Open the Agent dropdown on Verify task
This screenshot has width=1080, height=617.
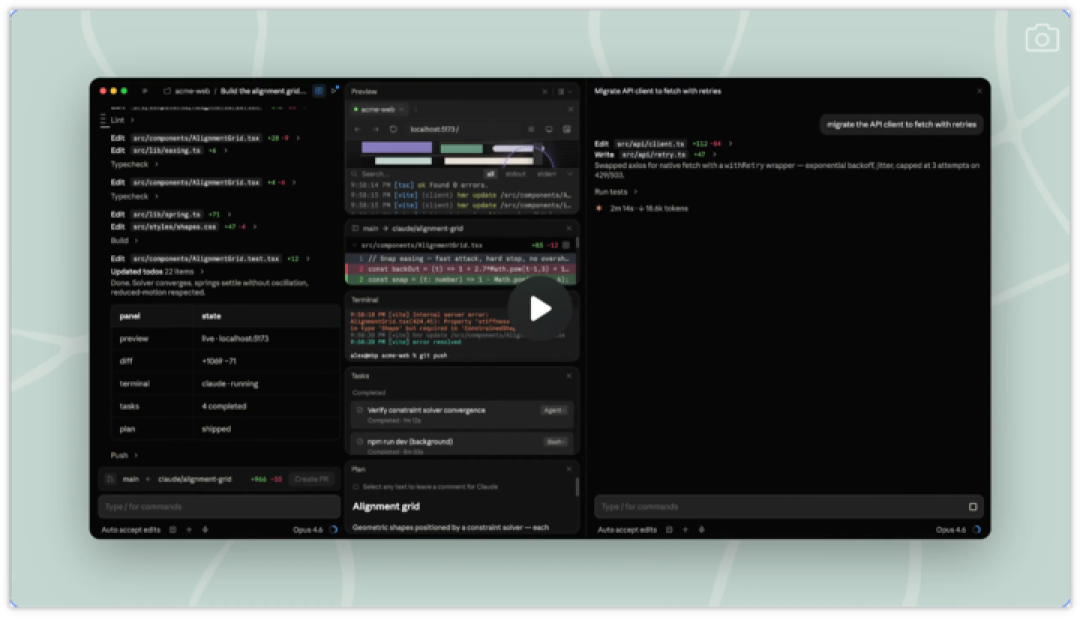(554, 410)
